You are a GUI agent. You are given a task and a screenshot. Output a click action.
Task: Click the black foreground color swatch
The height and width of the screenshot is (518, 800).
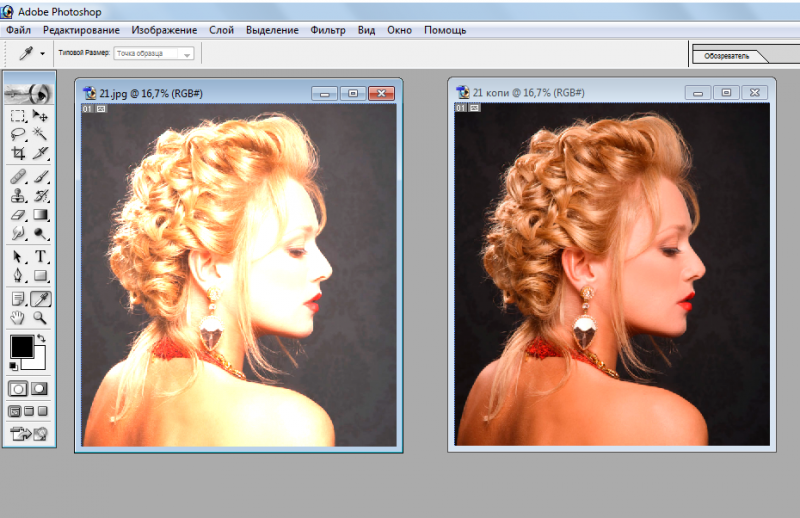(x=21, y=347)
